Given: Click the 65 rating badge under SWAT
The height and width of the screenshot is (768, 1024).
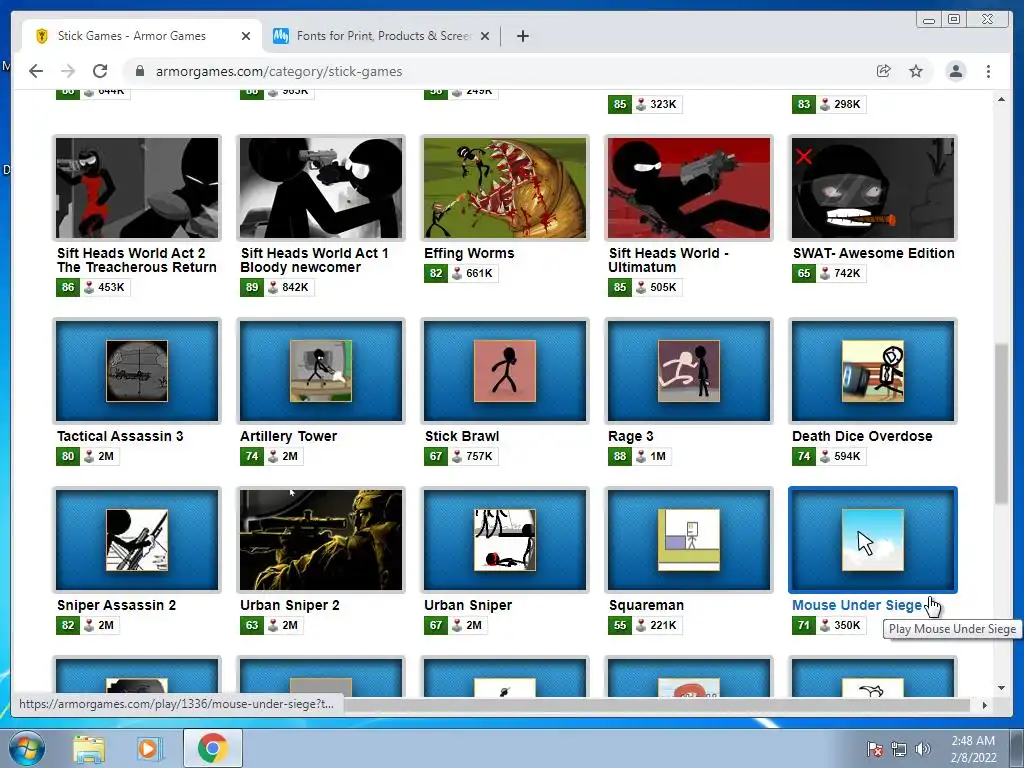Looking at the screenshot, I should pos(804,273).
